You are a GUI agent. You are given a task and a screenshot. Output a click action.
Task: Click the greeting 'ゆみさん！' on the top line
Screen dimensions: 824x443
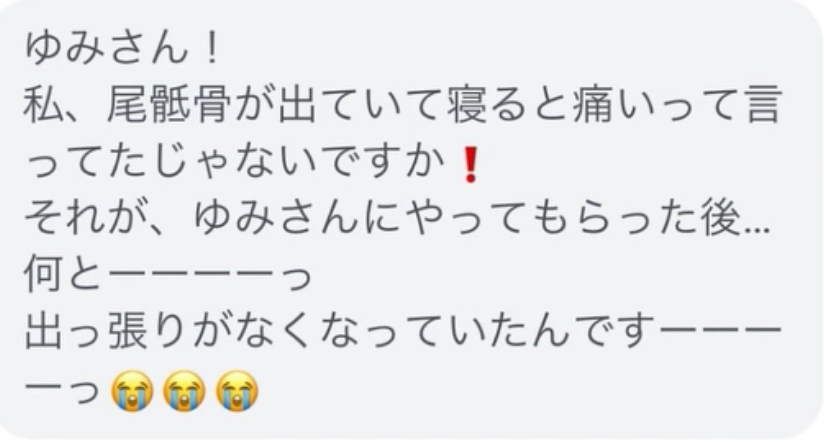pyautogui.click(x=124, y=49)
